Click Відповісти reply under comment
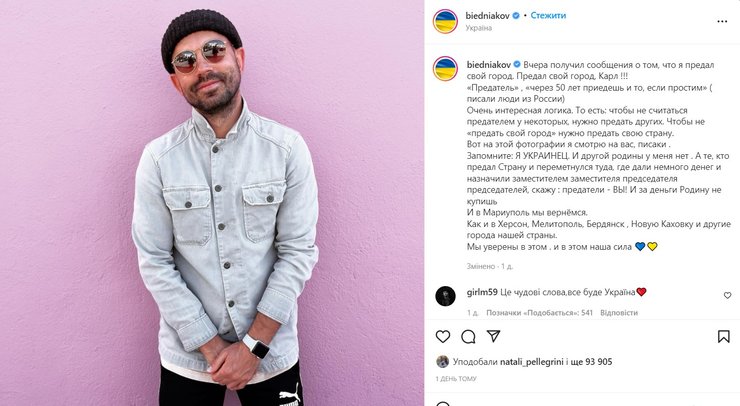740x406 pixels. tap(619, 313)
